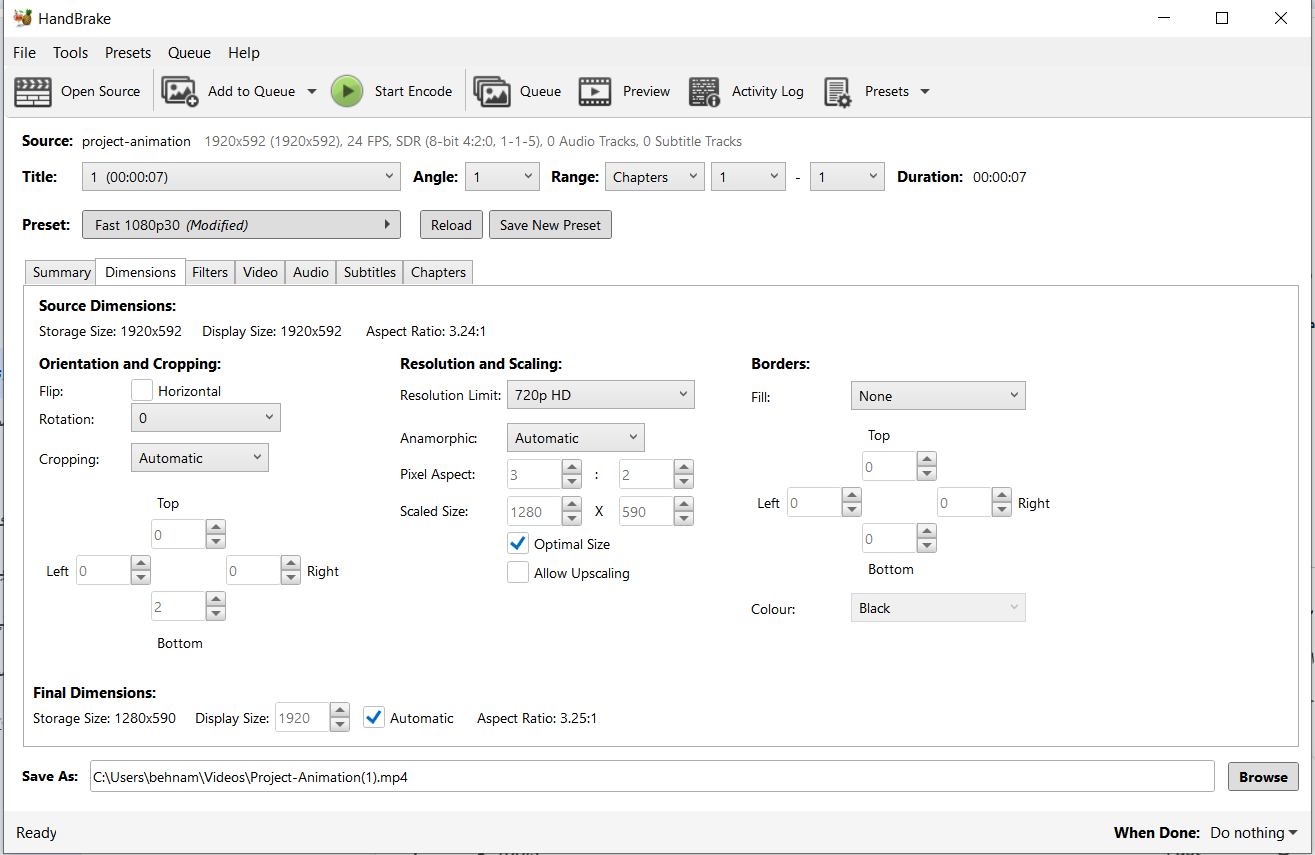1315x855 pixels.
Task: Open the Anamorphic dropdown
Action: coord(575,438)
